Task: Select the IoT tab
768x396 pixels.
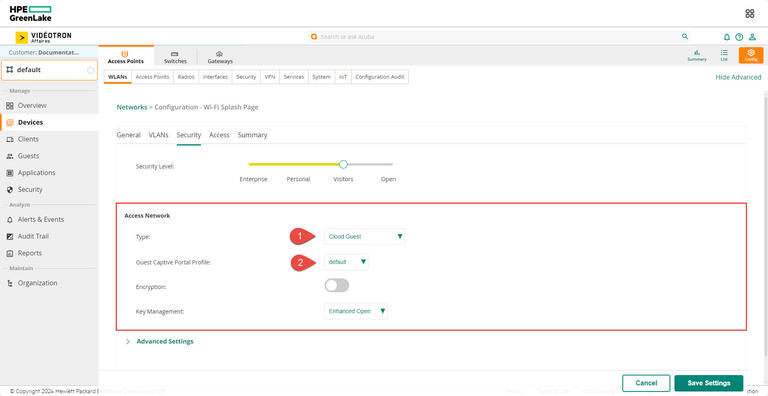Action: pos(343,77)
